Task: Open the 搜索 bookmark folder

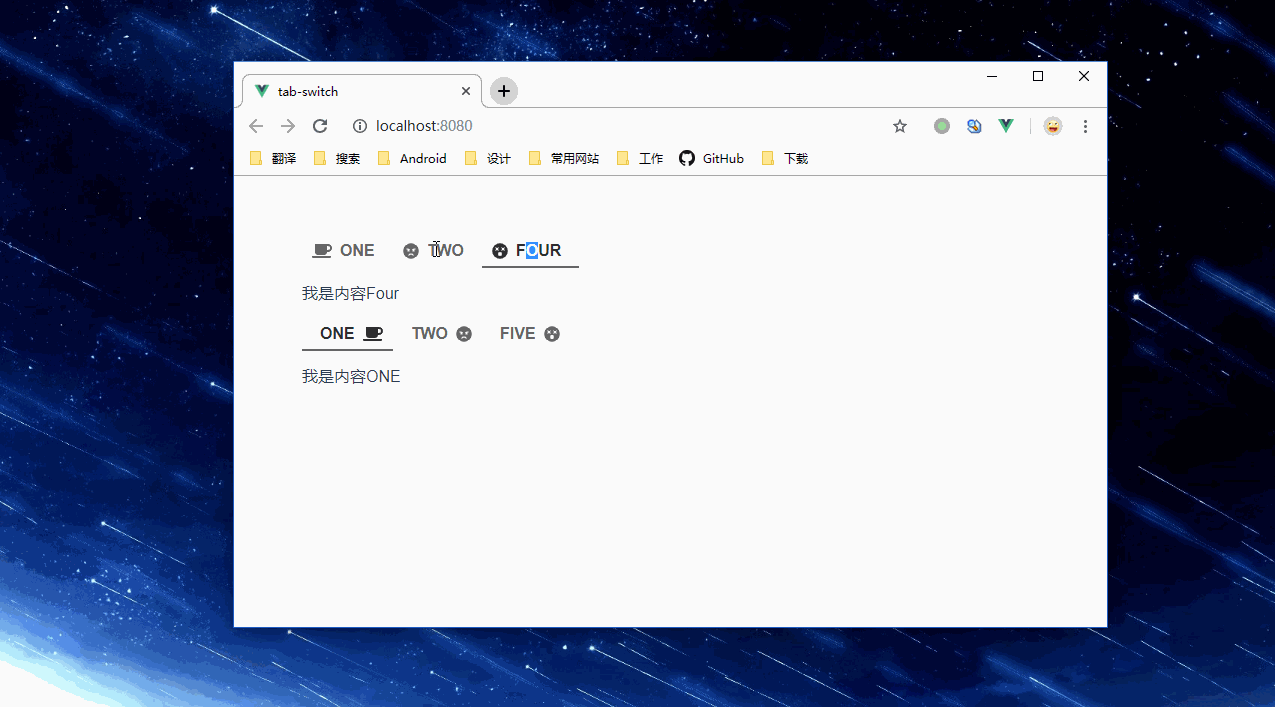Action: click(x=337, y=158)
